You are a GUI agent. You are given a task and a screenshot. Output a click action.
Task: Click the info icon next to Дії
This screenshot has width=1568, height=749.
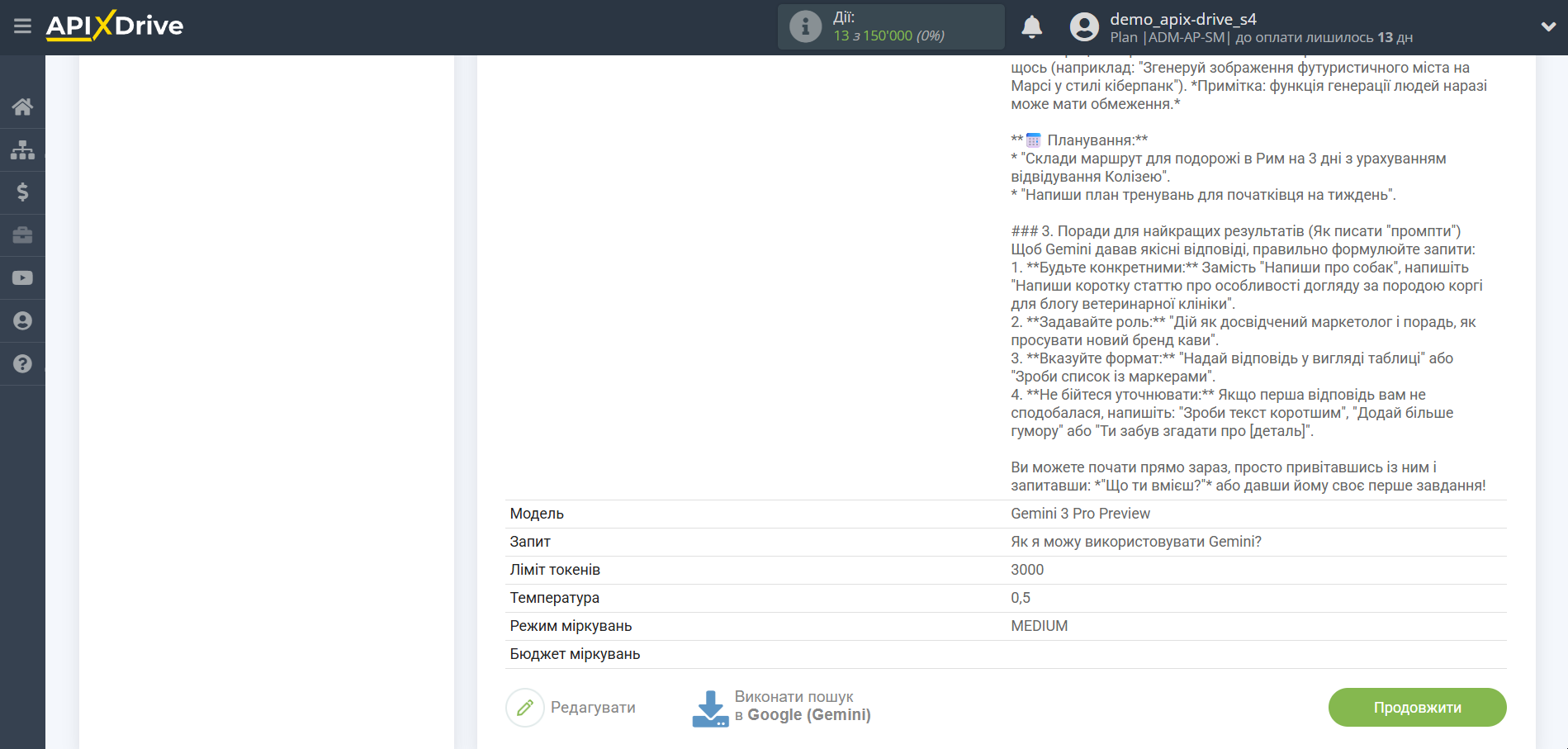point(805,26)
